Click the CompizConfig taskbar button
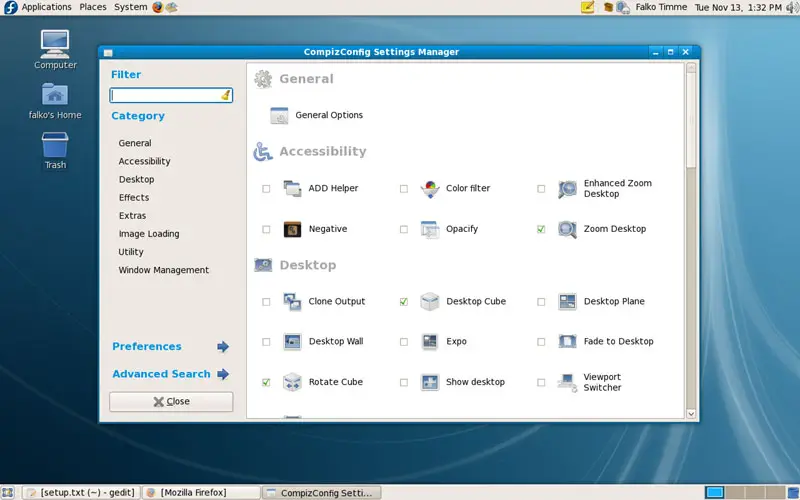800x500 pixels. pos(321,493)
